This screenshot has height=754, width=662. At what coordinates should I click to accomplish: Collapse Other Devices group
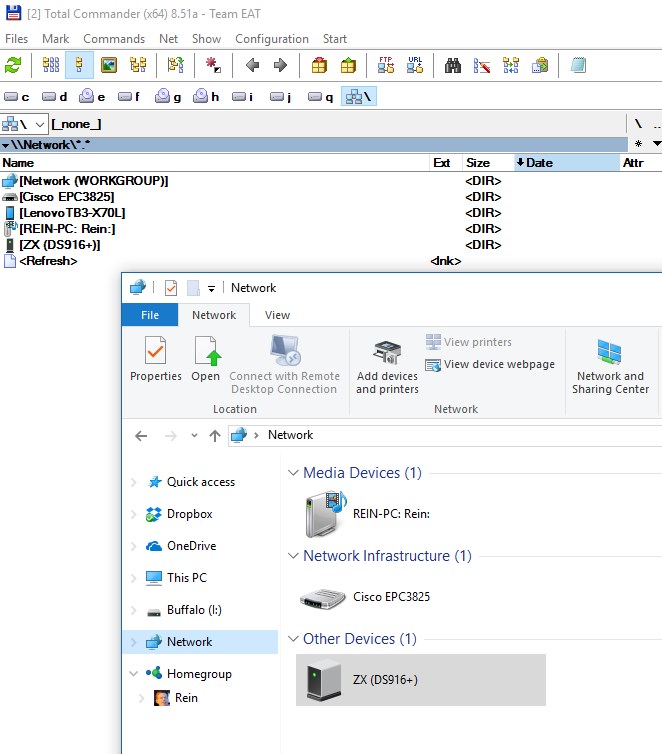pyautogui.click(x=293, y=639)
